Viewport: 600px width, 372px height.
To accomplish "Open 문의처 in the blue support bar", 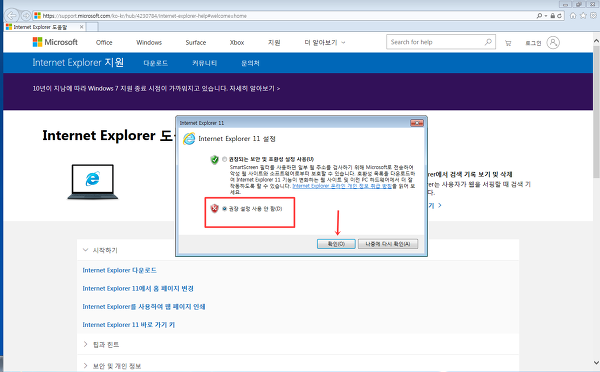I will click(x=250, y=63).
